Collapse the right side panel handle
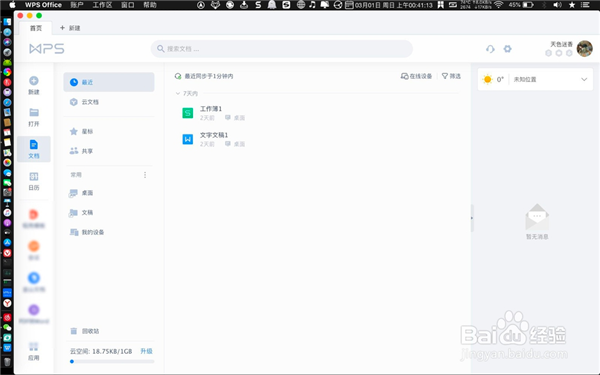This screenshot has height=375, width=600. pos(472,218)
